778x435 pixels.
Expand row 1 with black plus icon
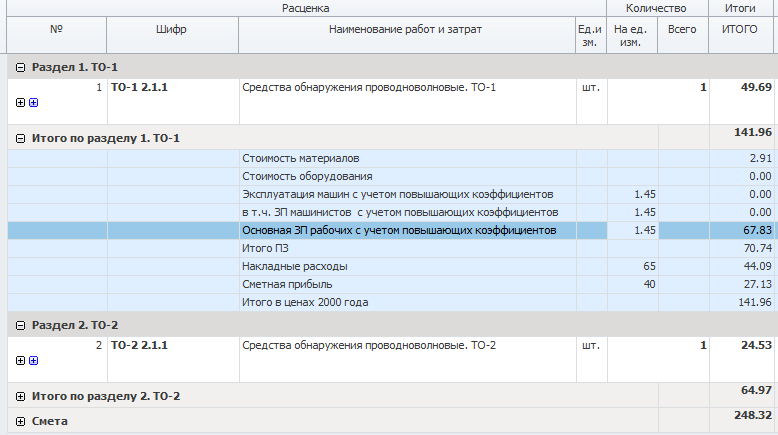(20, 103)
